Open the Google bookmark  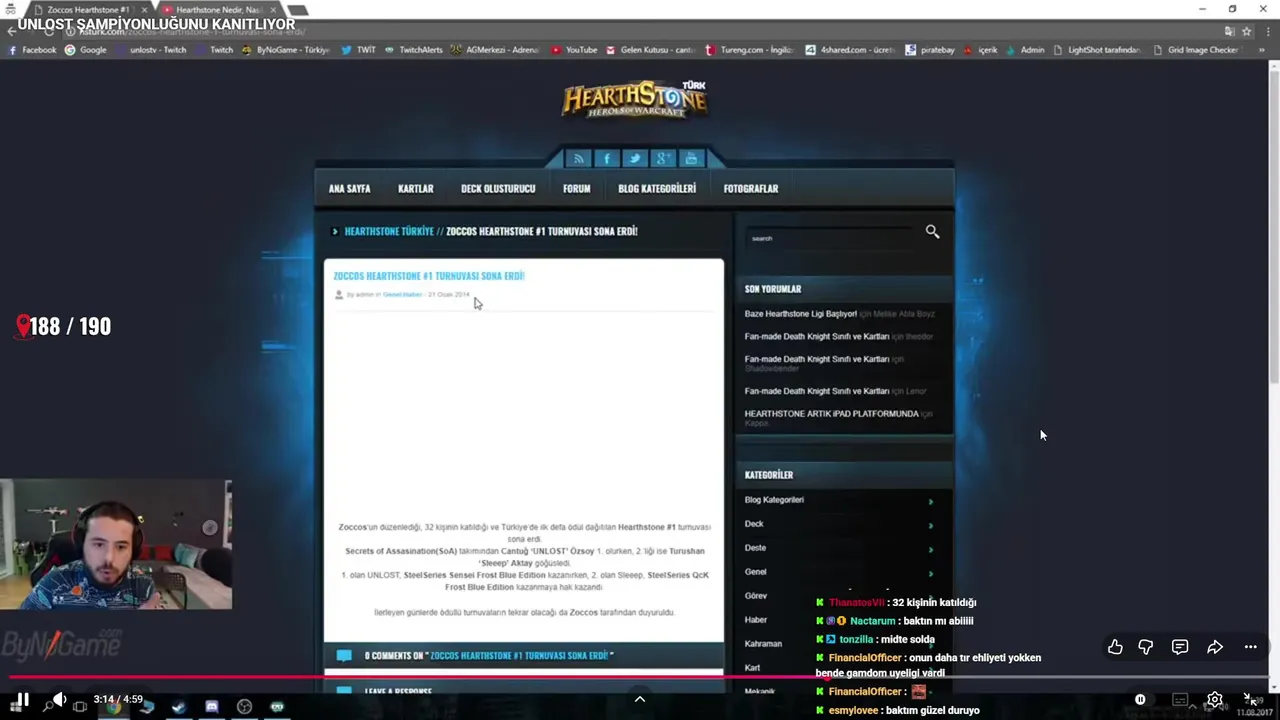(x=86, y=50)
